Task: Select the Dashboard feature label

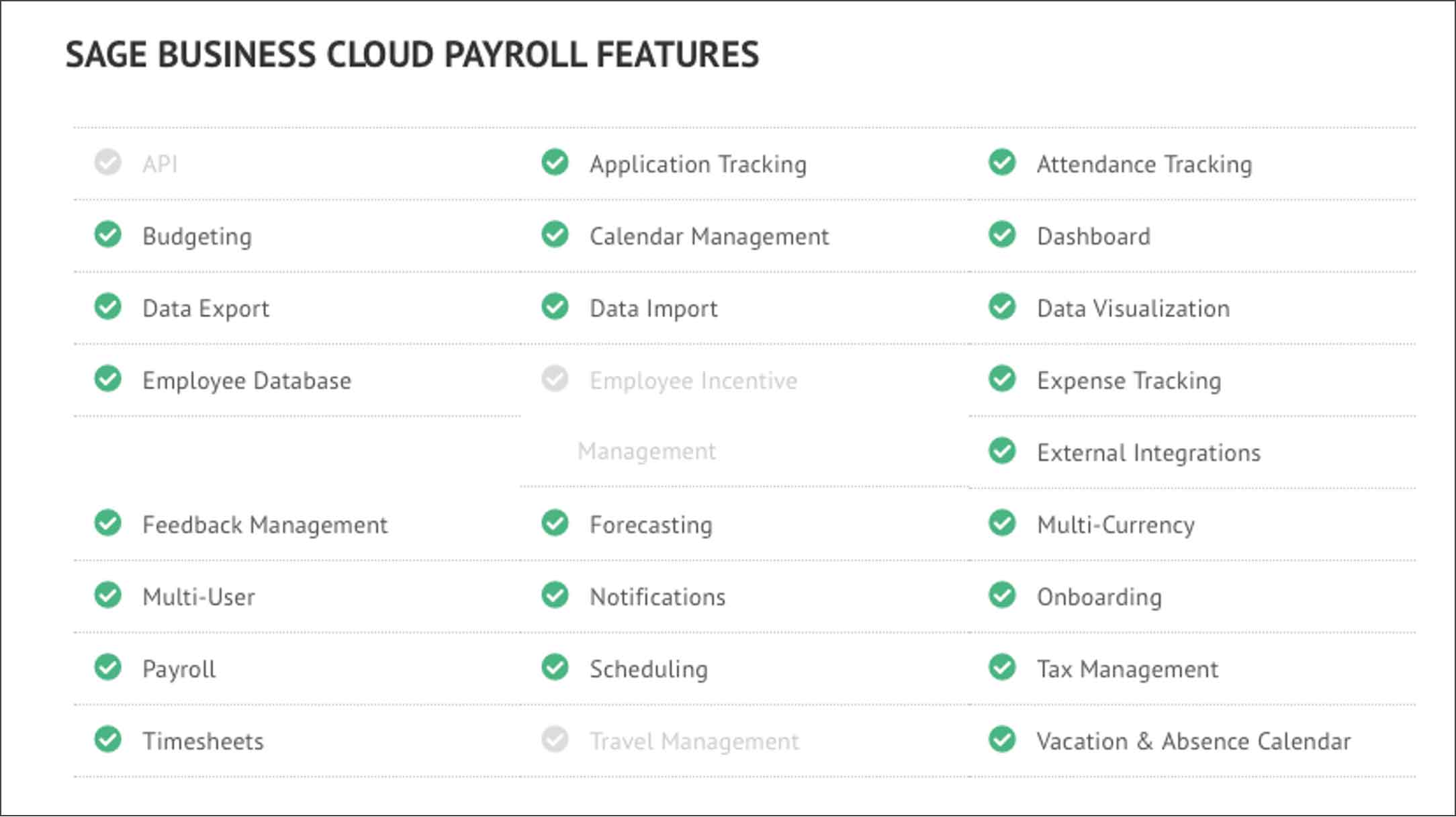Action: pyautogui.click(x=1093, y=236)
